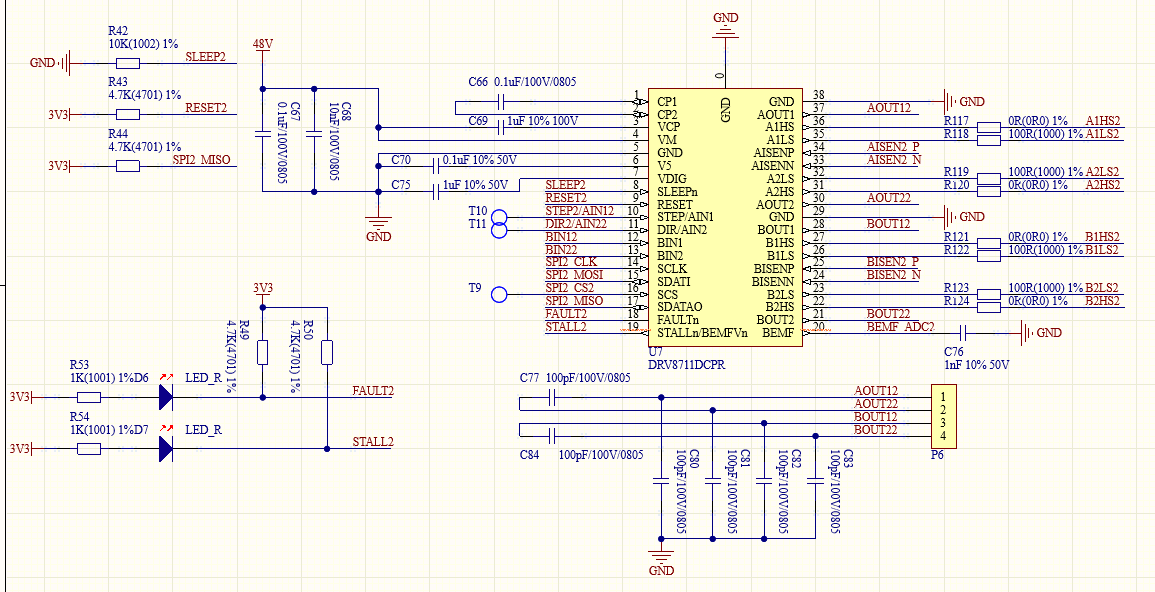Image resolution: width=1155 pixels, height=592 pixels.
Task: Select the 48V power port symbol
Action: tap(263, 49)
